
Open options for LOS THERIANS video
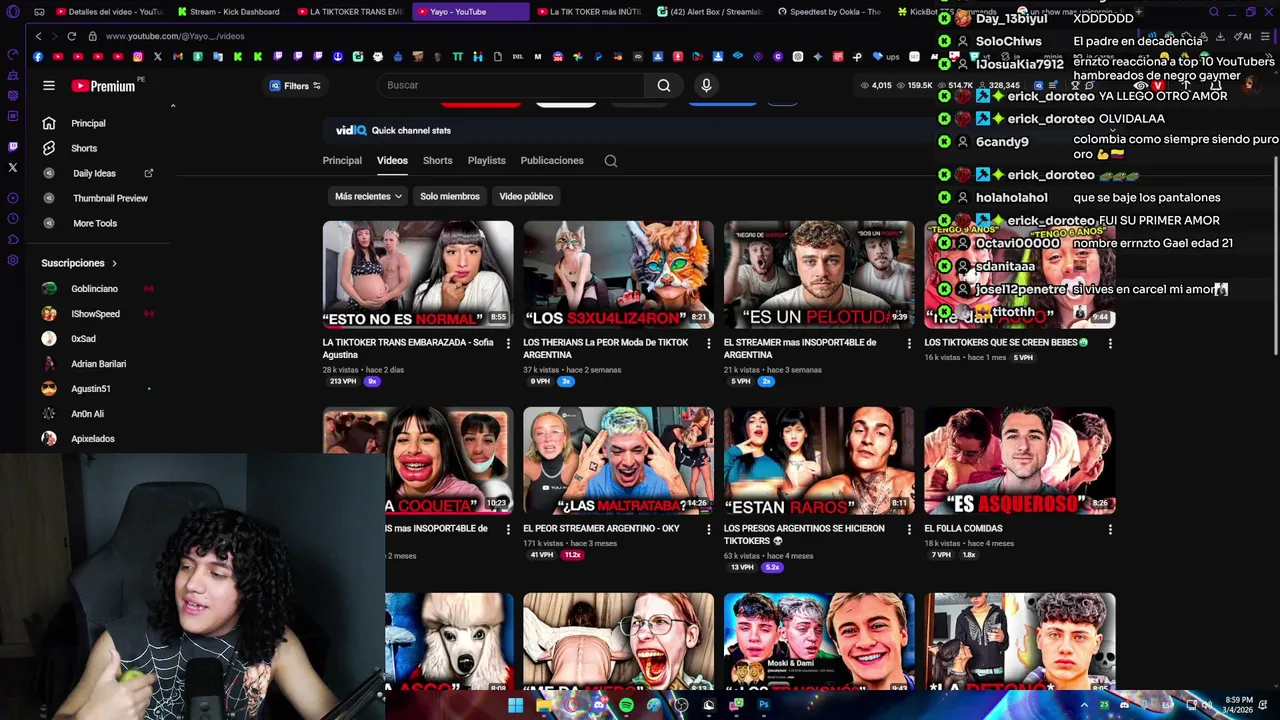pyautogui.click(x=709, y=344)
